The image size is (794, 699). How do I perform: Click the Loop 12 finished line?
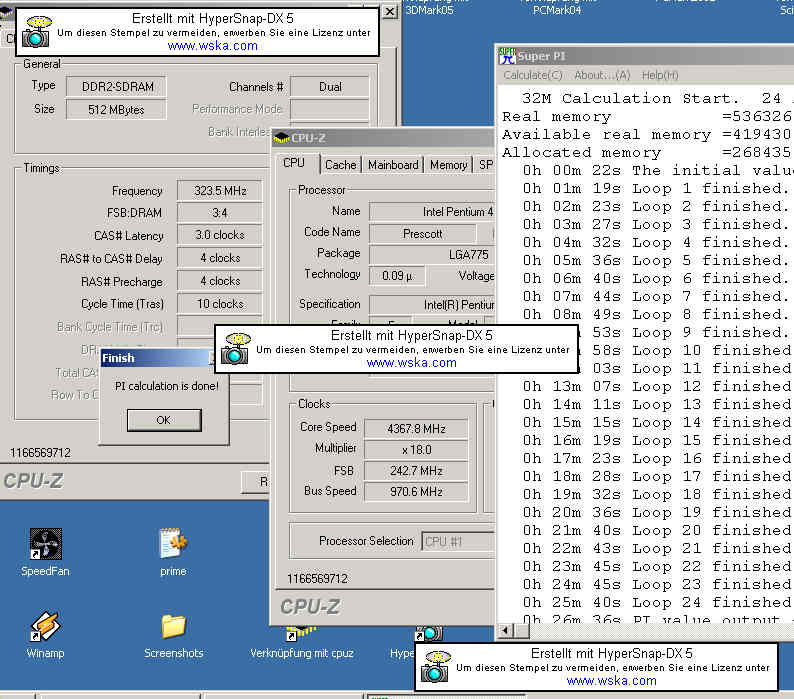(x=657, y=386)
